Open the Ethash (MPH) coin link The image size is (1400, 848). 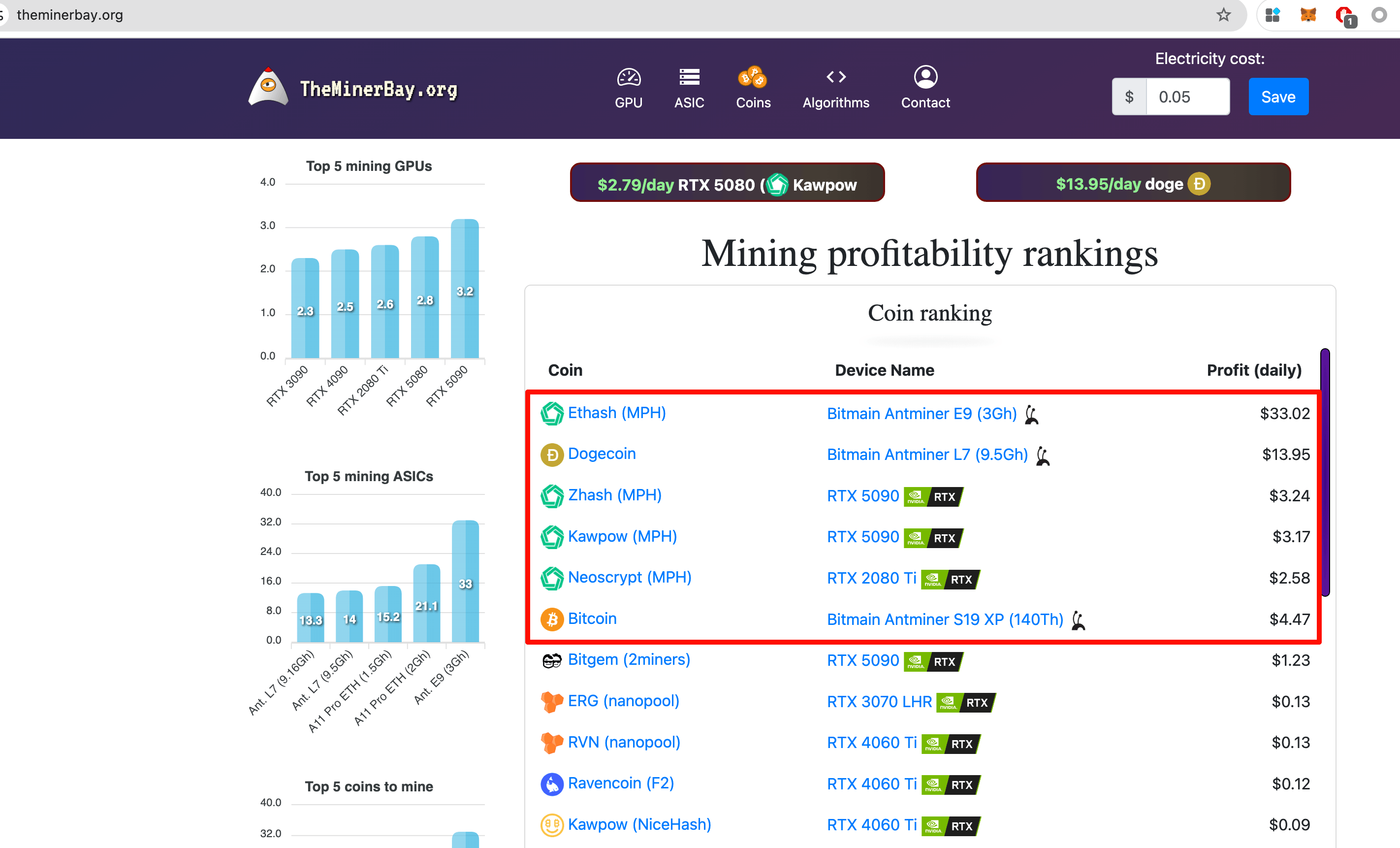[x=616, y=413]
